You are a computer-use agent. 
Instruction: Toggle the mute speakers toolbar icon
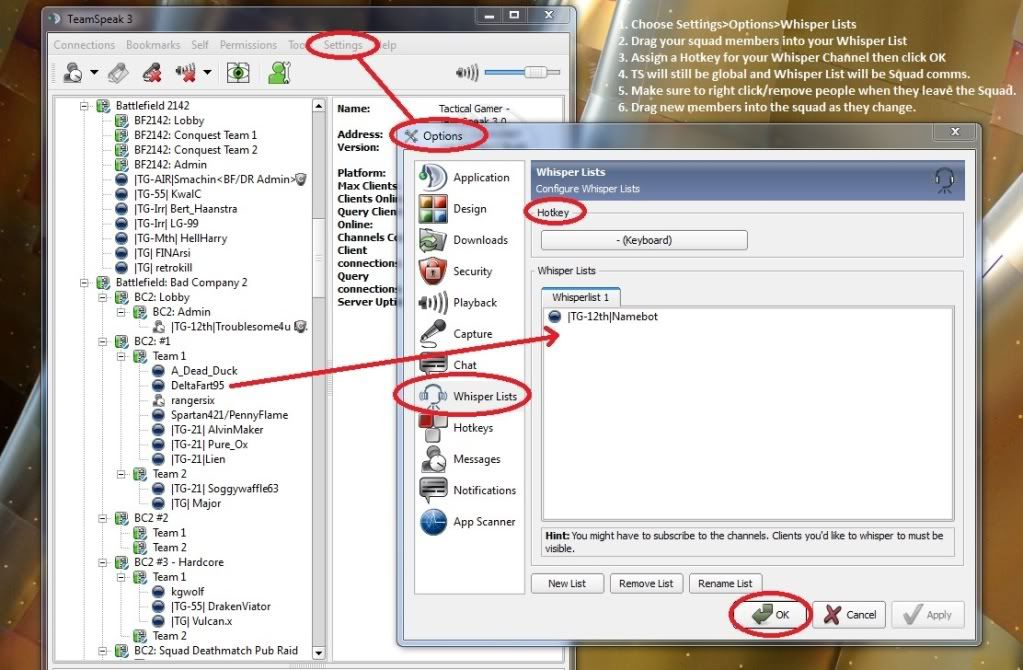click(x=186, y=72)
